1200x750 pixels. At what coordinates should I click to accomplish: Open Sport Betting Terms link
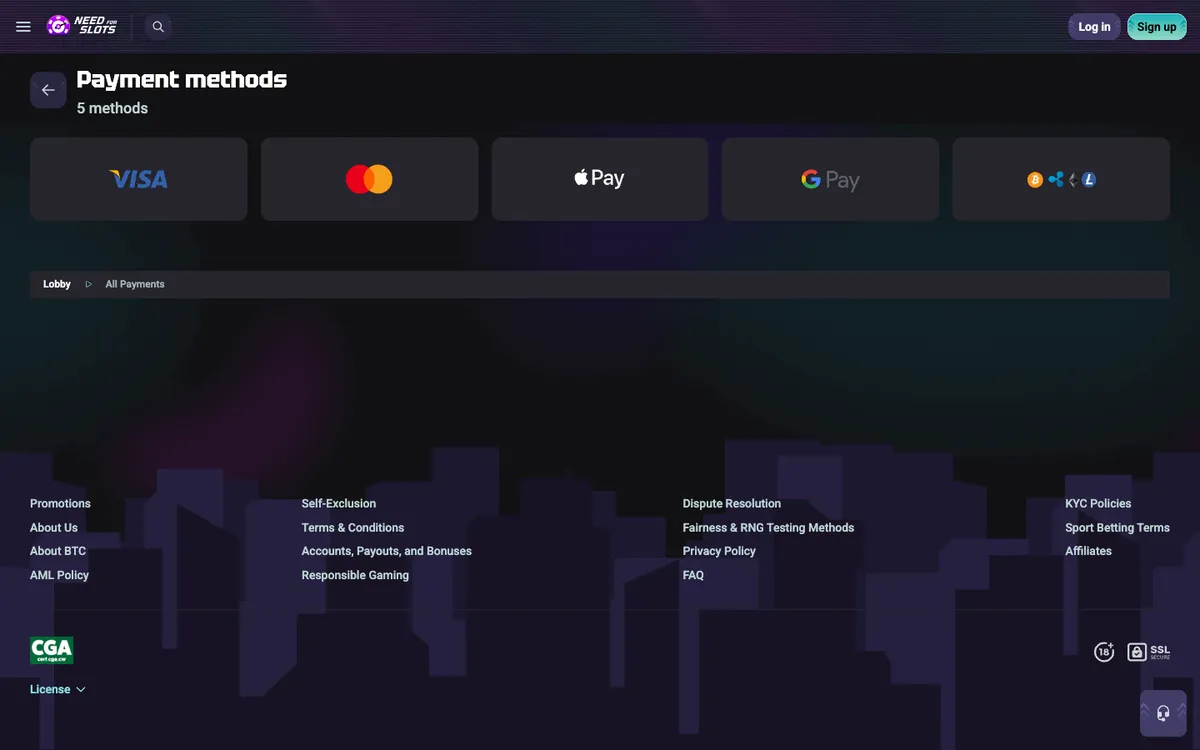click(1117, 527)
